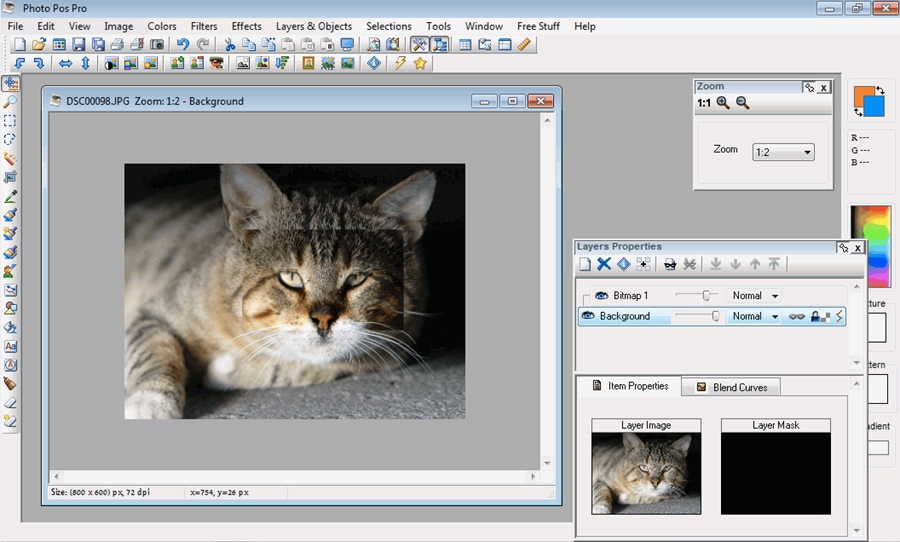Select the text tool in the toolbox
Viewport: 900px width, 542px height.
[10, 346]
